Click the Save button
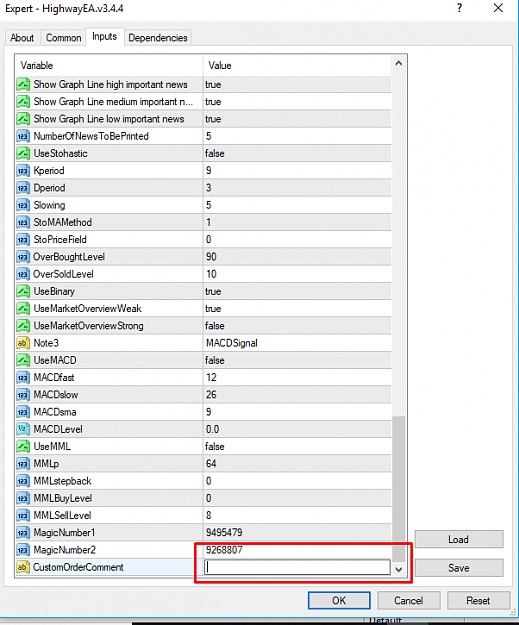 459,568
